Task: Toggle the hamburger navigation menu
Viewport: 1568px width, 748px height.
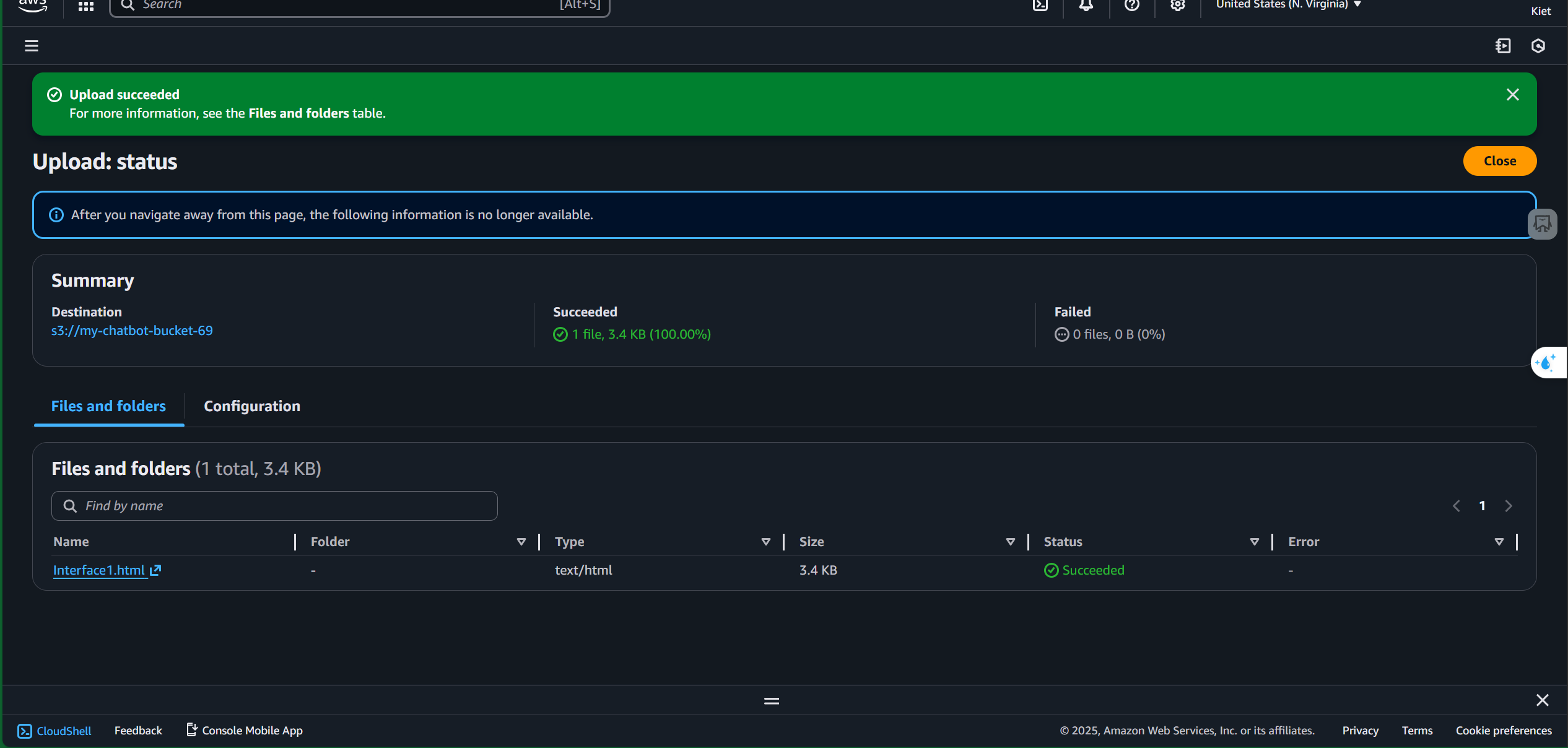Action: 32,46
